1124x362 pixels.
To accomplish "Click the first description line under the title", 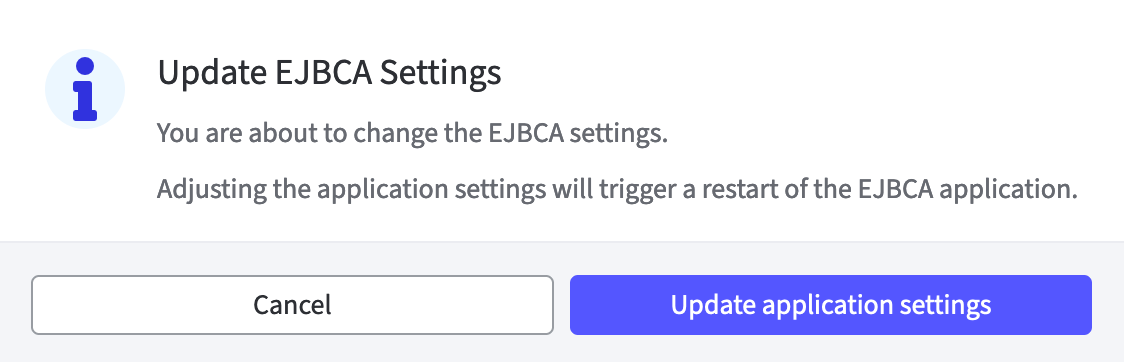I will tap(412, 133).
